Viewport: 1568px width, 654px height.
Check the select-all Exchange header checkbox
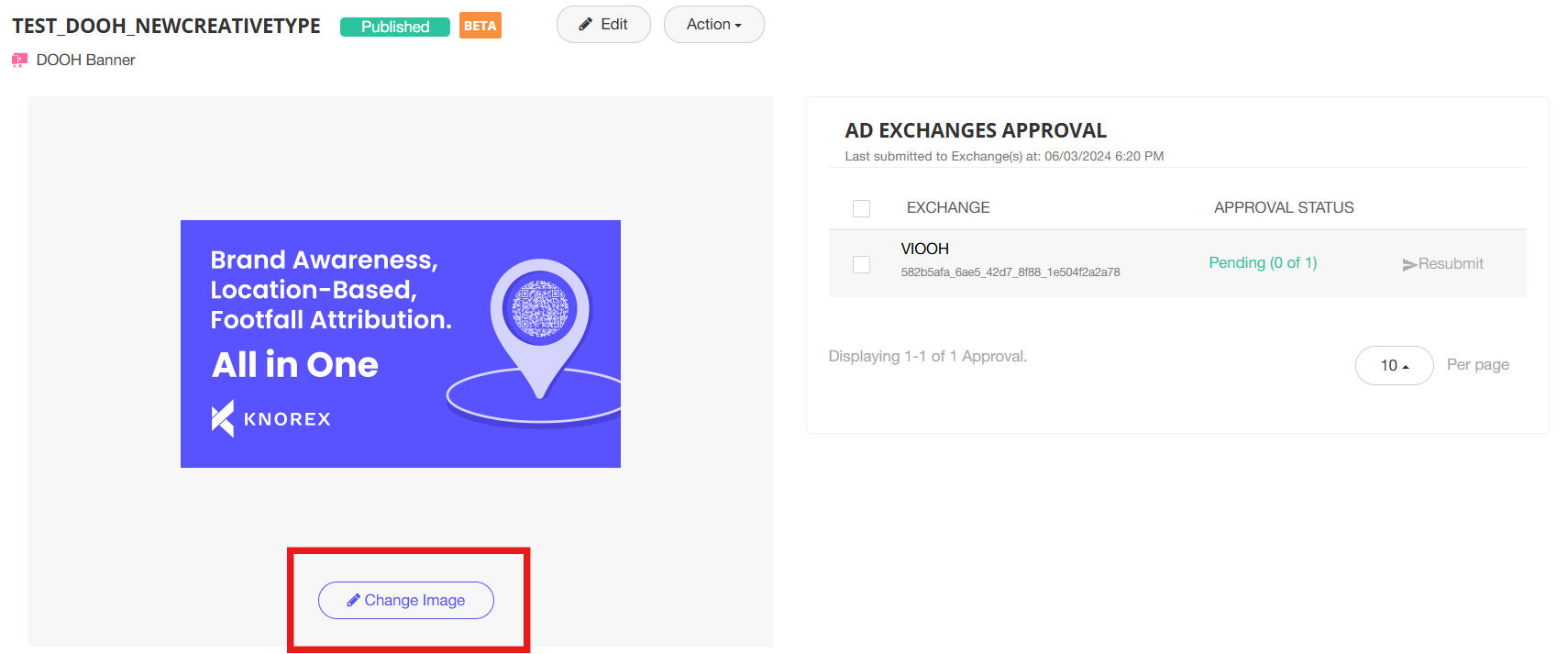861,208
